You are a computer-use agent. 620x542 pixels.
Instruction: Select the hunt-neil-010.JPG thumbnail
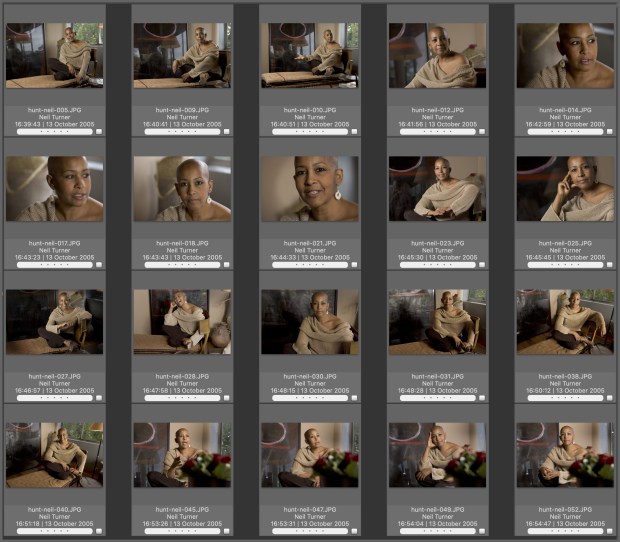(x=310, y=56)
